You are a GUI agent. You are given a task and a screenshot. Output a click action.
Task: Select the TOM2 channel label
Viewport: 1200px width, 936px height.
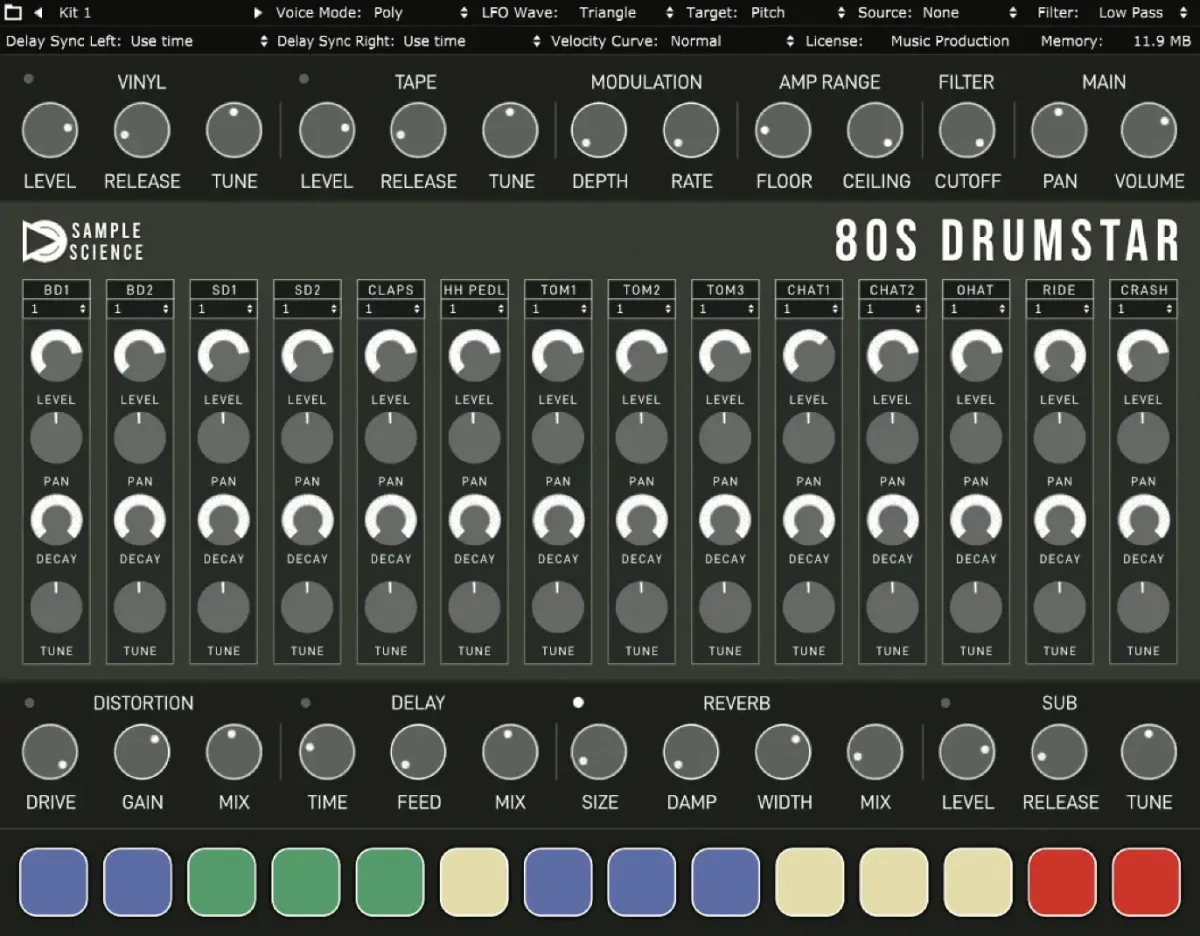pos(641,290)
